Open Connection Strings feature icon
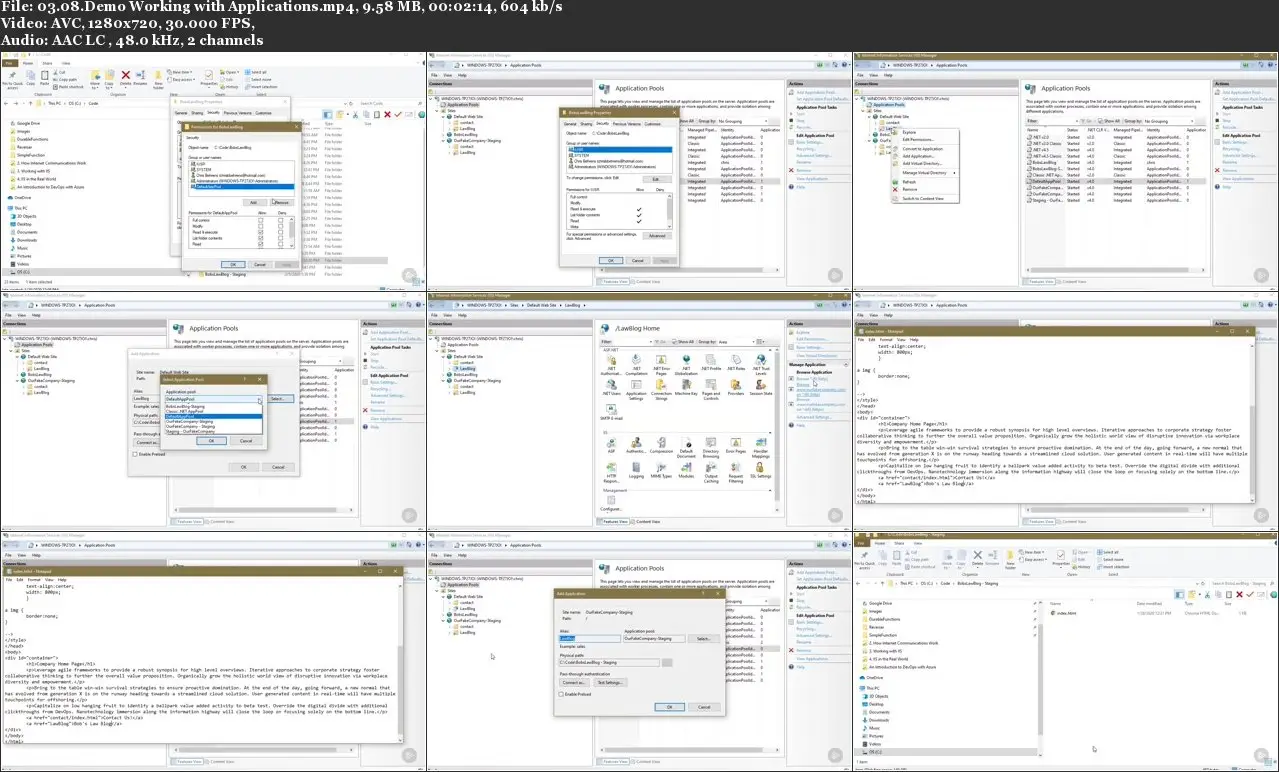 pyautogui.click(x=661, y=390)
